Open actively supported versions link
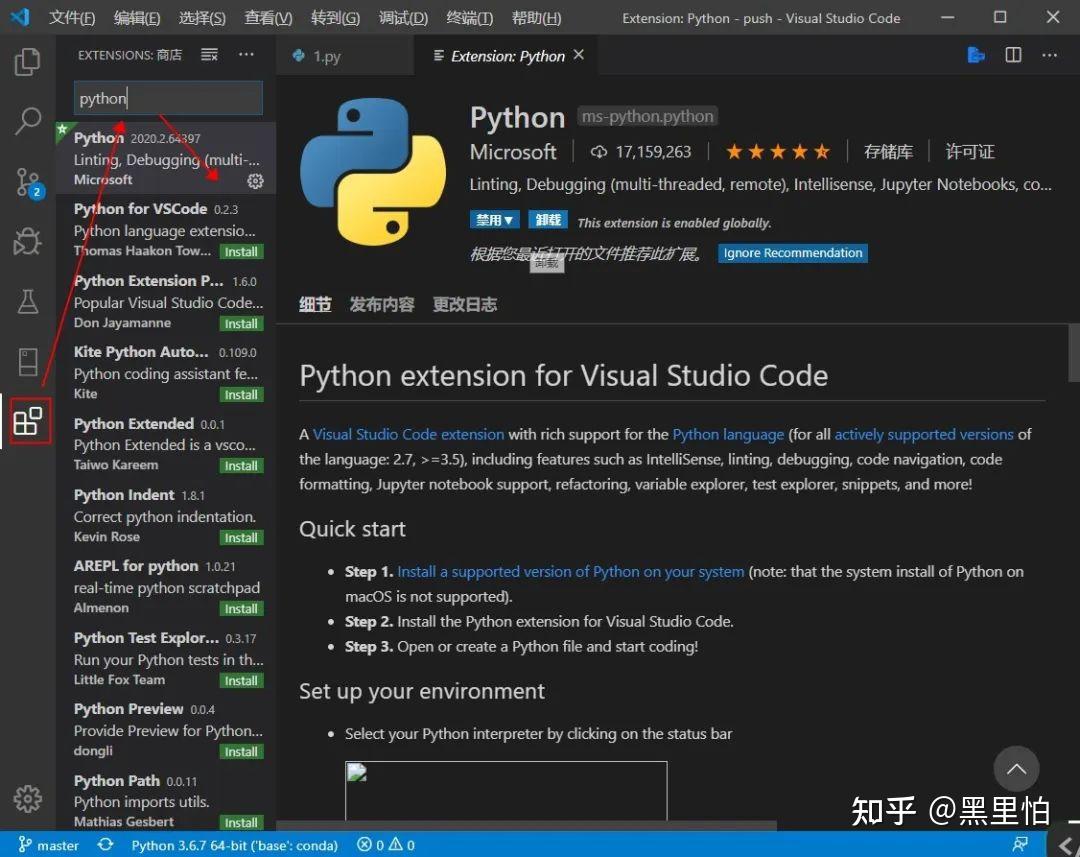The image size is (1080, 857). pos(924,434)
